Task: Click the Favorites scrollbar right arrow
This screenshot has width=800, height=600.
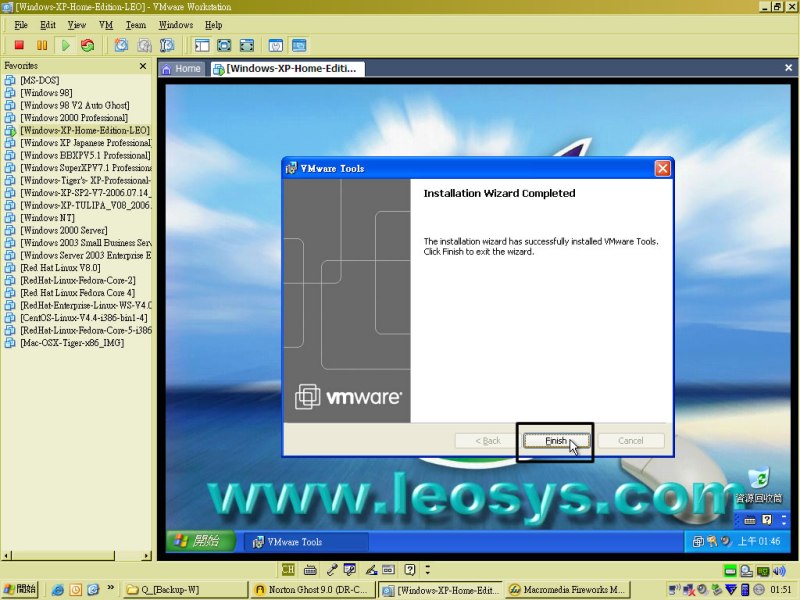Action: point(147,556)
